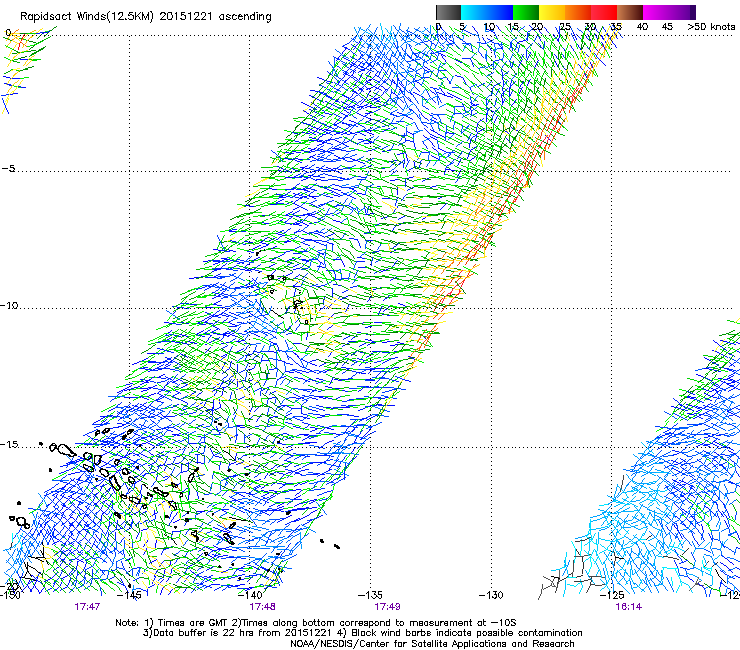Click the '-130' longitude axis label
Image resolution: width=740 pixels, height=650 pixels.
click(x=491, y=595)
